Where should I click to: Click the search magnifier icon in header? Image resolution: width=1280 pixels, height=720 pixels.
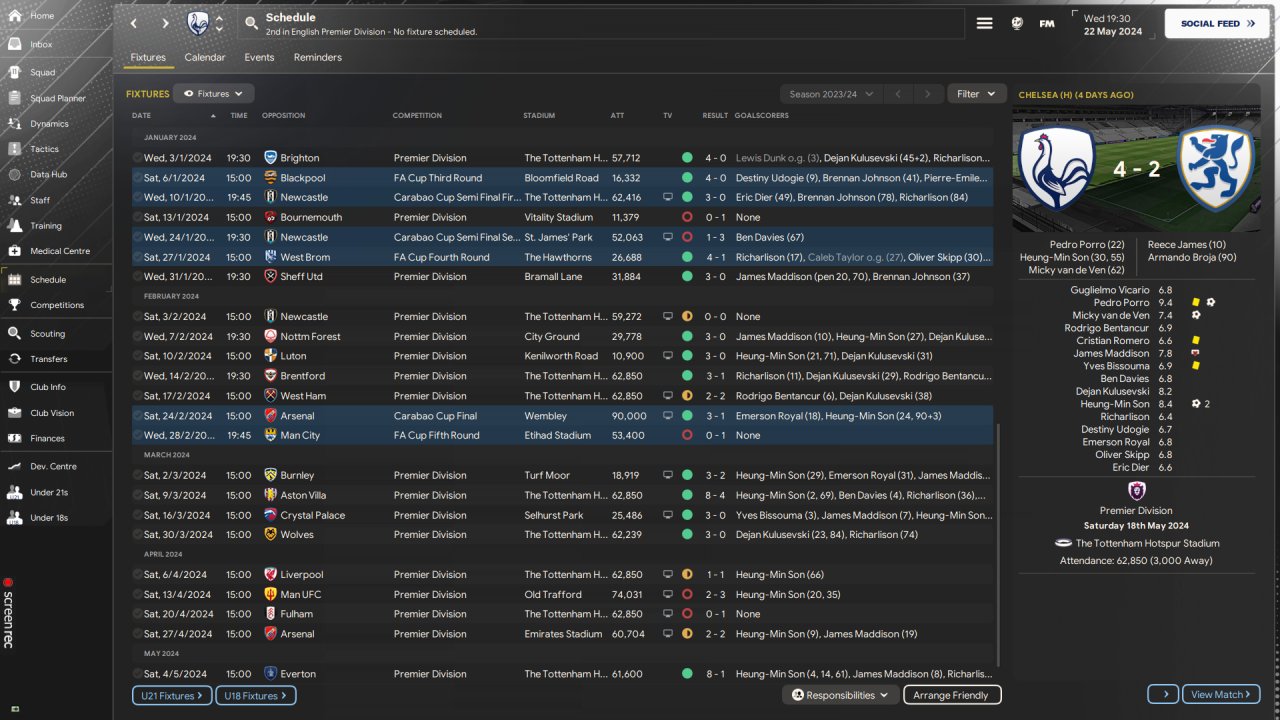(x=250, y=23)
